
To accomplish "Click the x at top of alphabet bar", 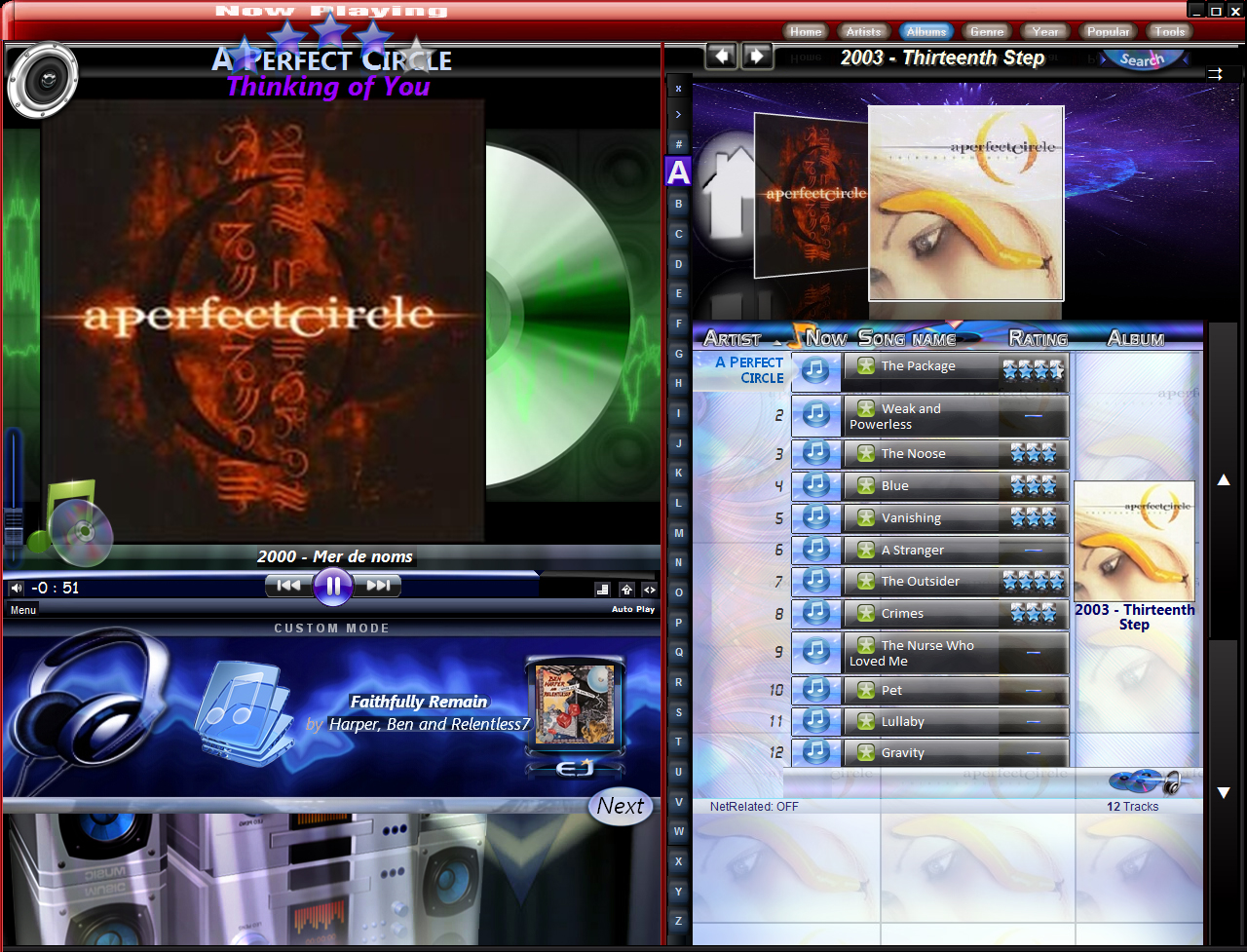I will [678, 88].
